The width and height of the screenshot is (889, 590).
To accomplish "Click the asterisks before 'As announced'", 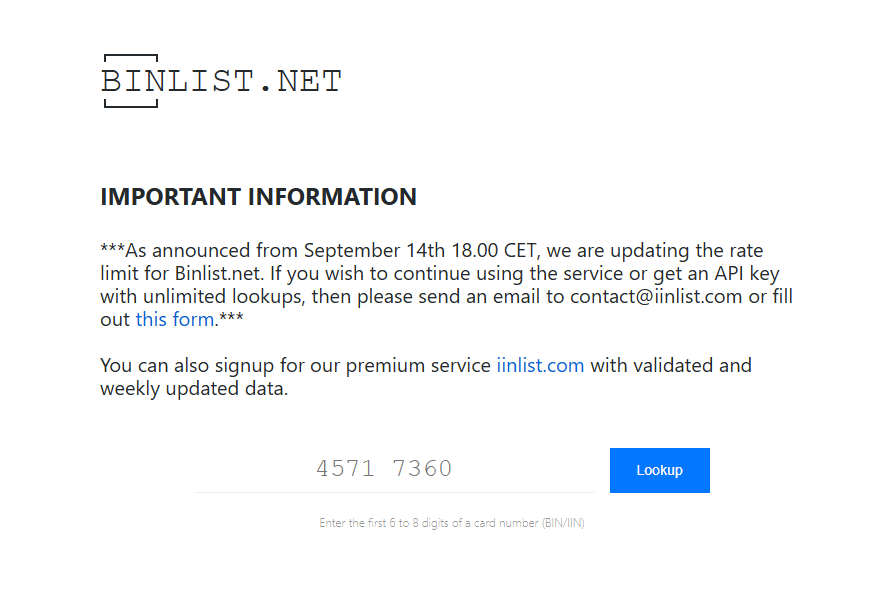I will pyautogui.click(x=112, y=248).
